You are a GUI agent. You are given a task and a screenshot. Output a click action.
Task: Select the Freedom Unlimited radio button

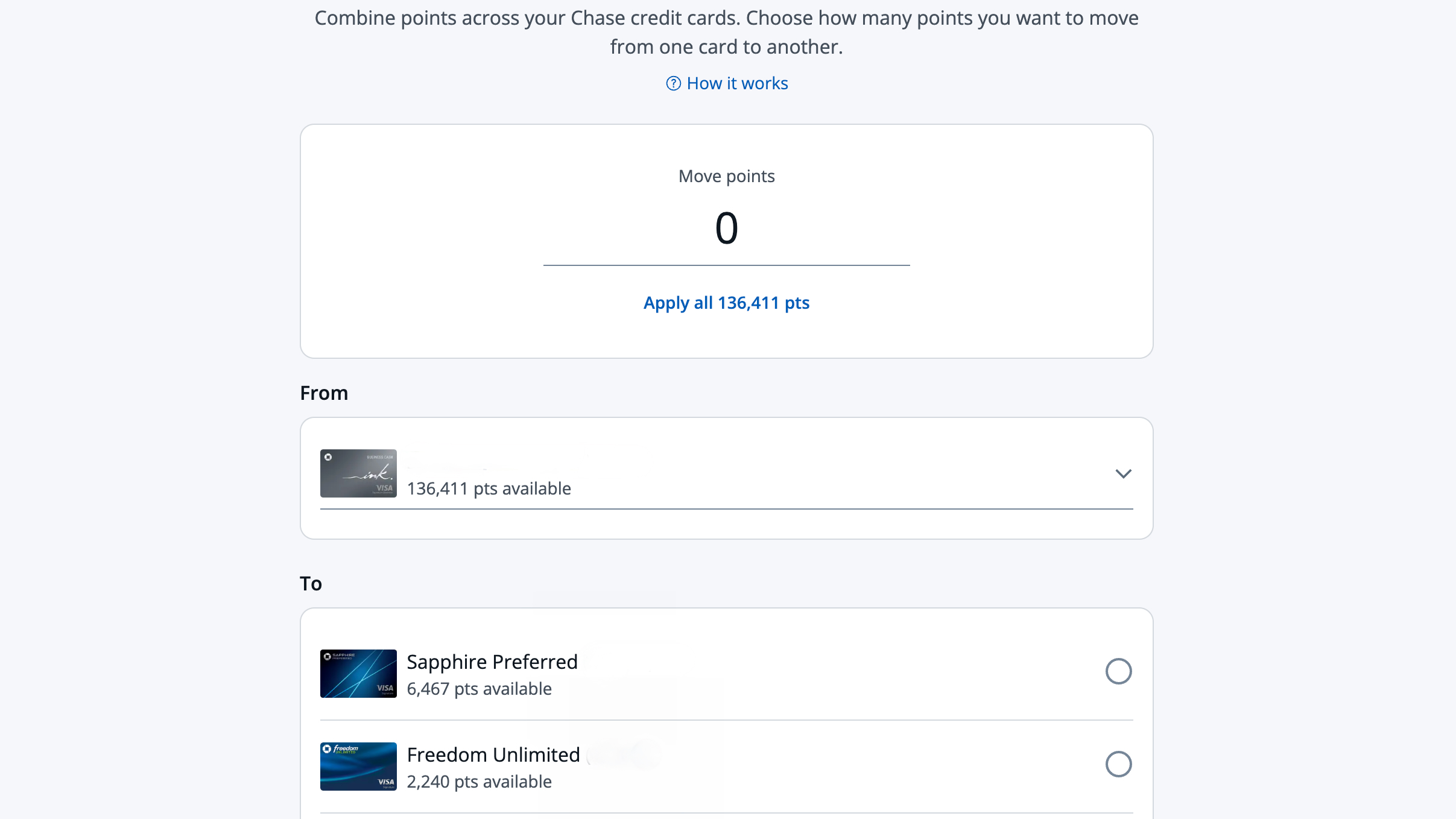coord(1118,764)
